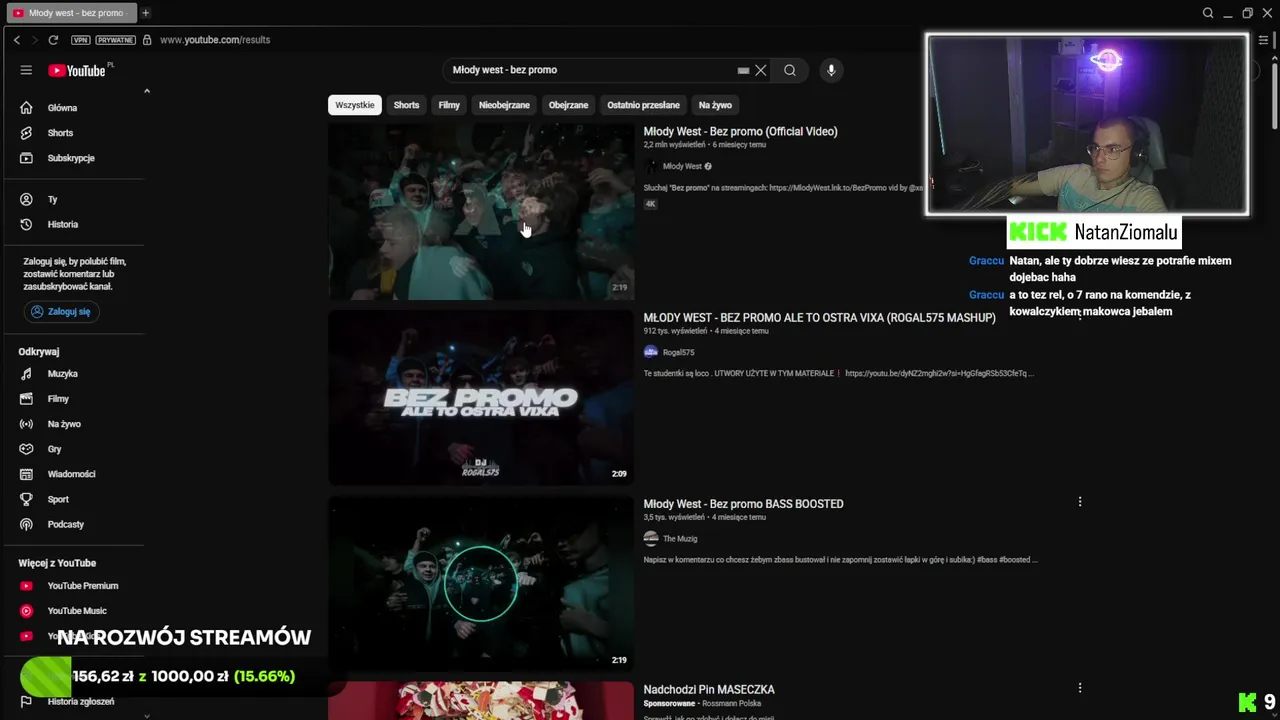Open the ROGAL575 MASHUP video title
Screen dimensions: 1280x720
tap(819, 317)
